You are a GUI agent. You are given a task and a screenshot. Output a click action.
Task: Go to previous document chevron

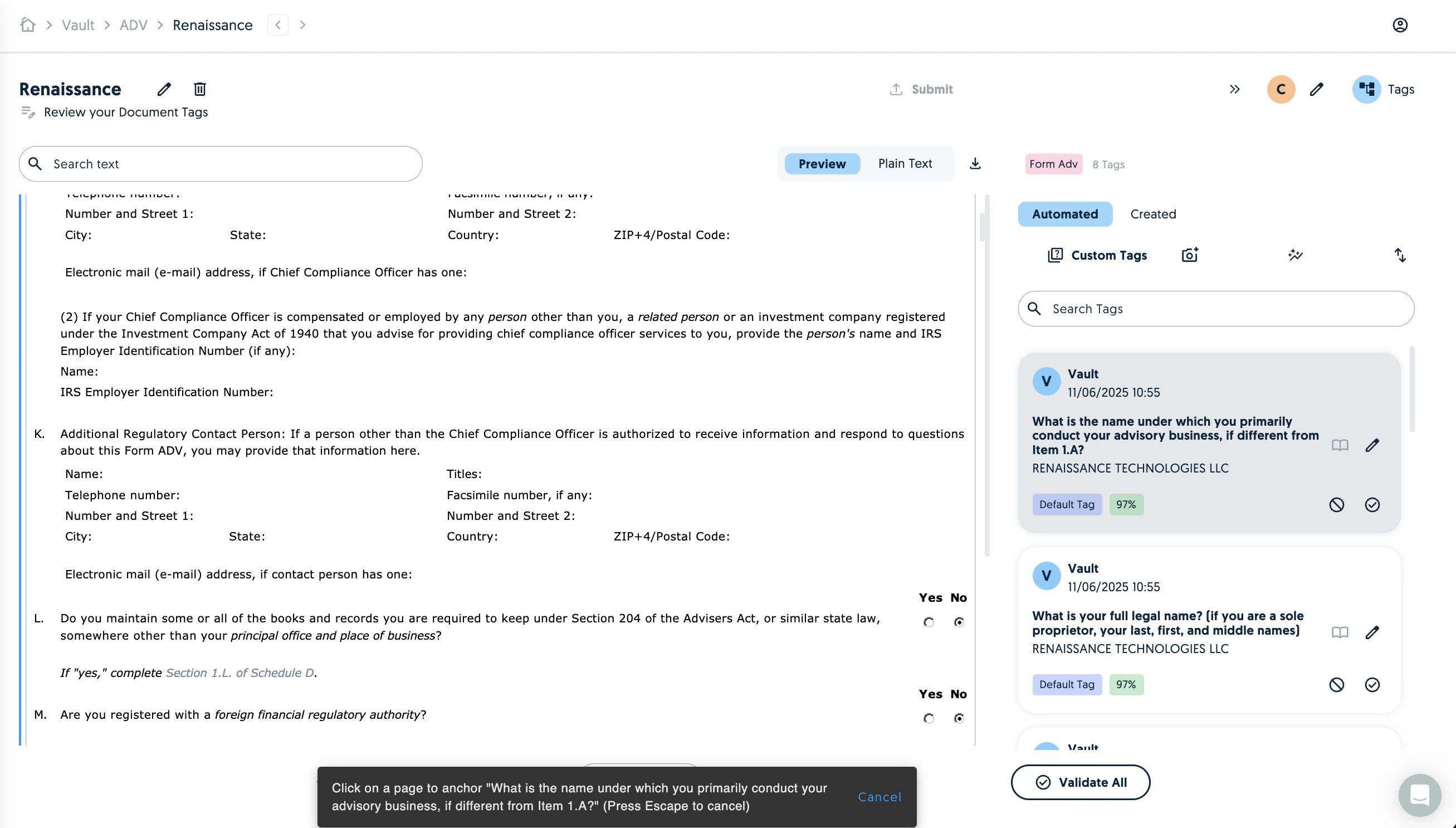point(278,25)
